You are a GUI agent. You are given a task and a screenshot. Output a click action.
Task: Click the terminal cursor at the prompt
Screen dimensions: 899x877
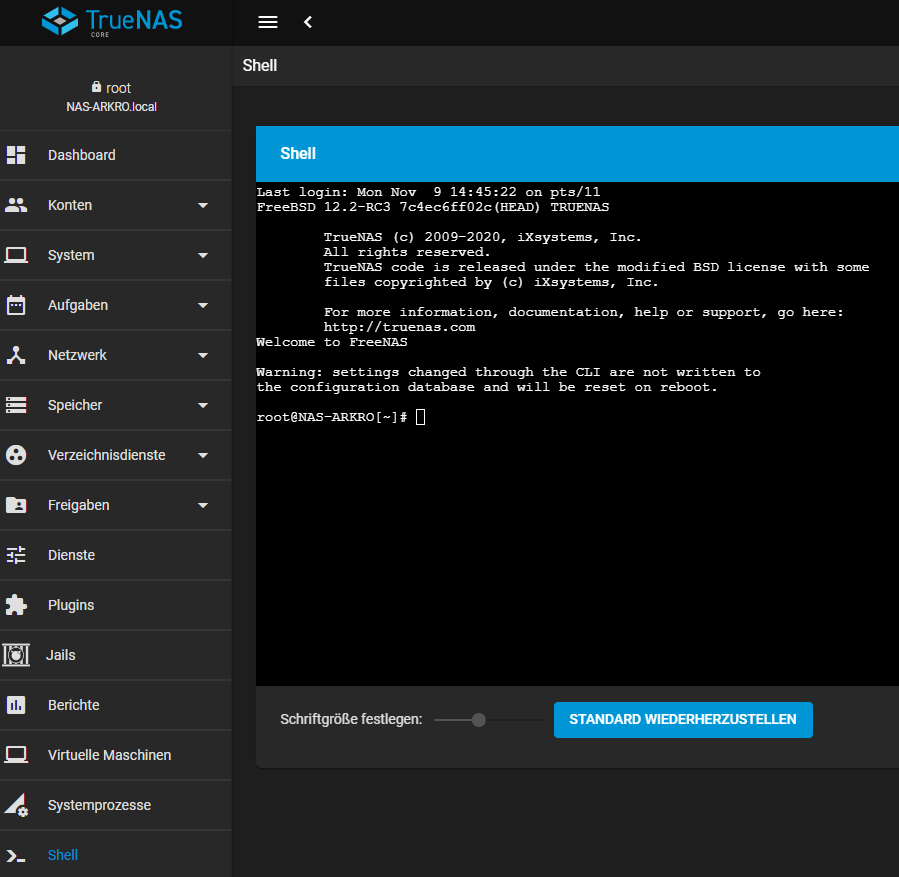pos(420,417)
